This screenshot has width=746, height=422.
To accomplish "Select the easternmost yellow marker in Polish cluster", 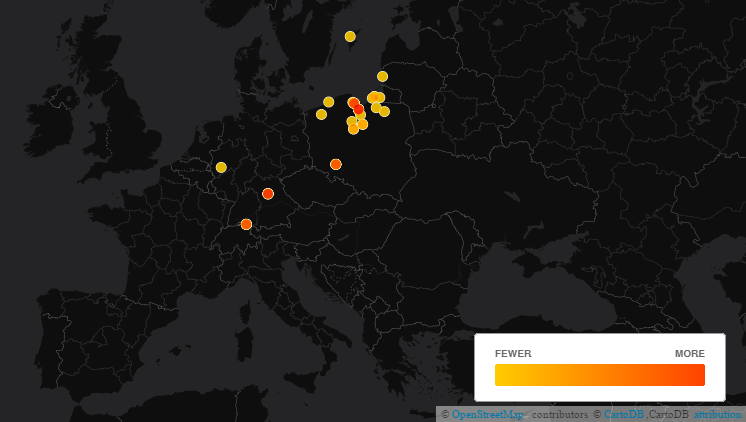I will [384, 112].
